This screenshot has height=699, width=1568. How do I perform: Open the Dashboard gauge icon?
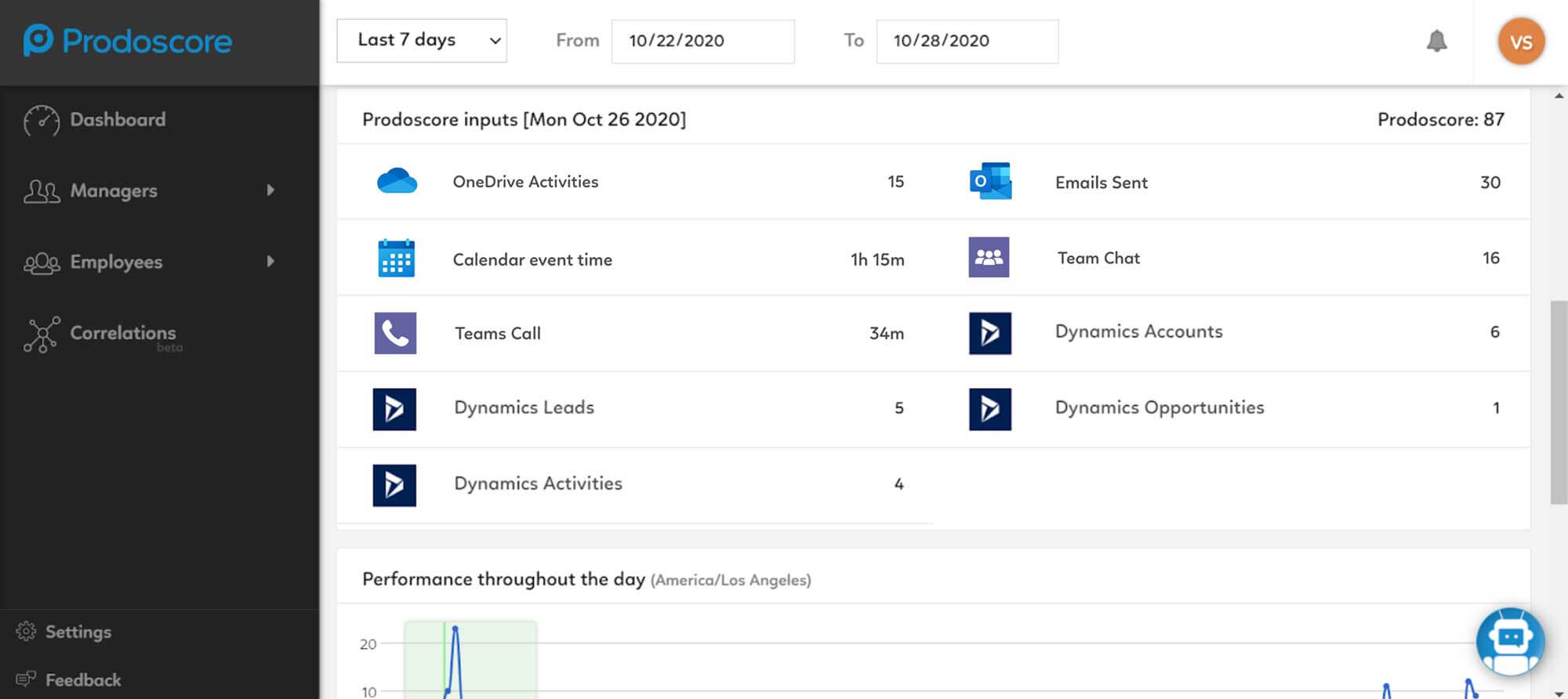[x=41, y=121]
